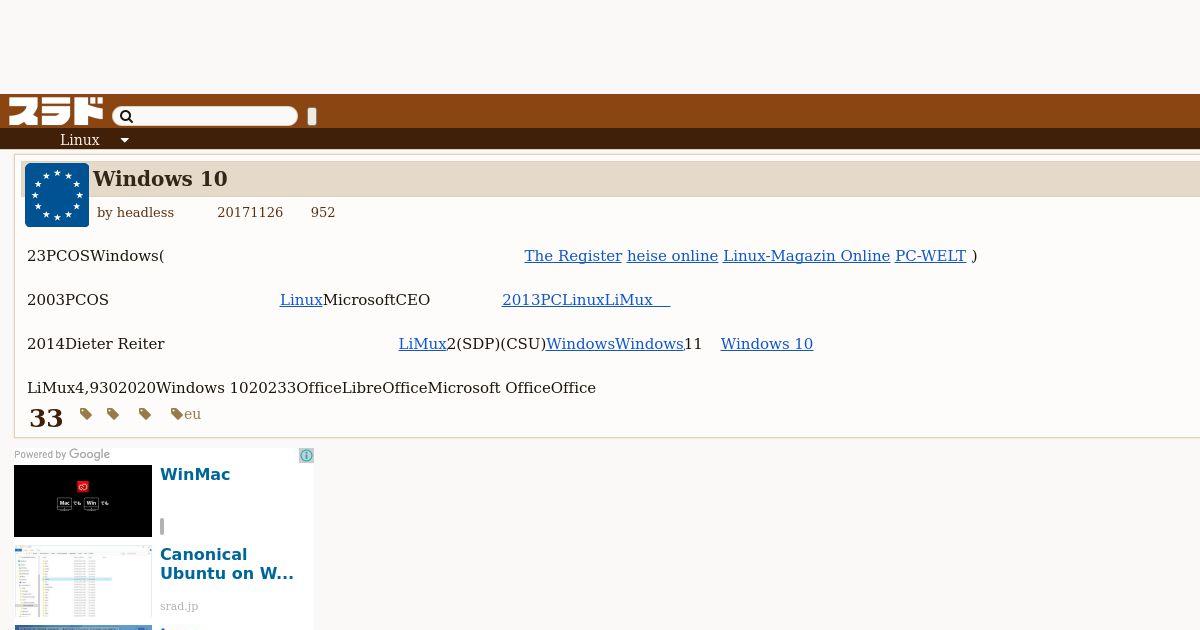Open the WinMac ad thumbnail
The image size is (1200, 630).
click(x=83, y=501)
